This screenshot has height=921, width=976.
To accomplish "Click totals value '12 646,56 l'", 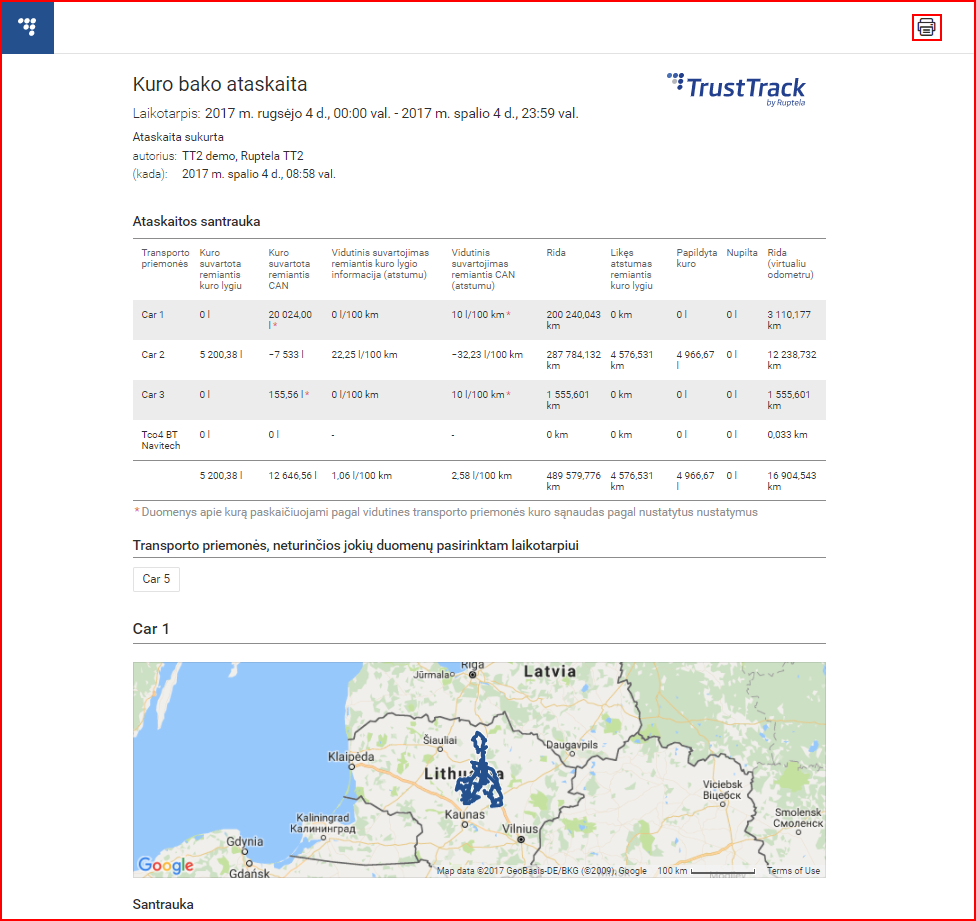I will pyautogui.click(x=293, y=475).
